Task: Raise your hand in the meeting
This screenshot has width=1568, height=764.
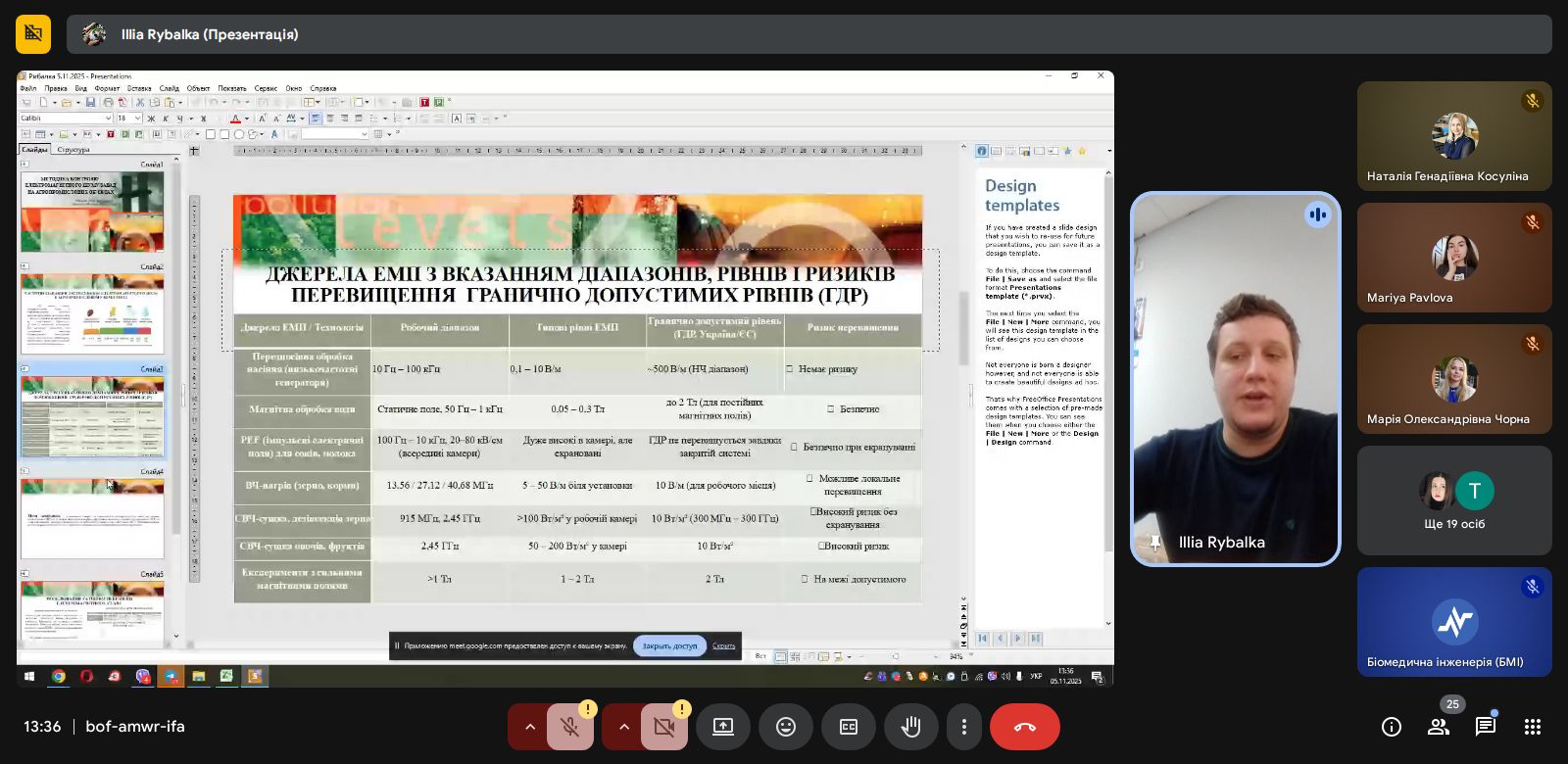Action: pyautogui.click(x=911, y=727)
